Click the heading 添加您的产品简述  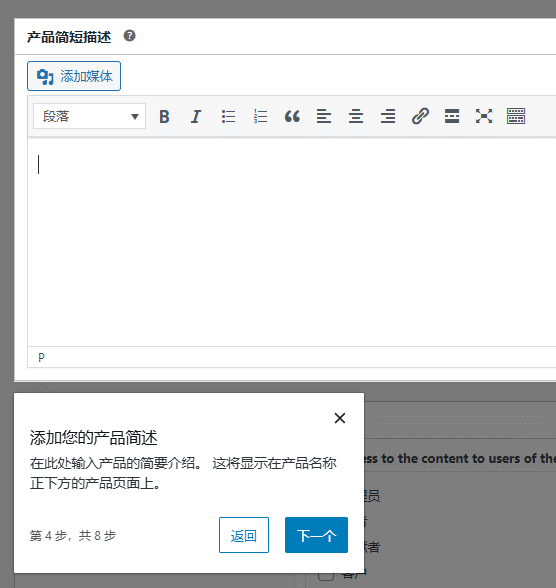pos(94,438)
